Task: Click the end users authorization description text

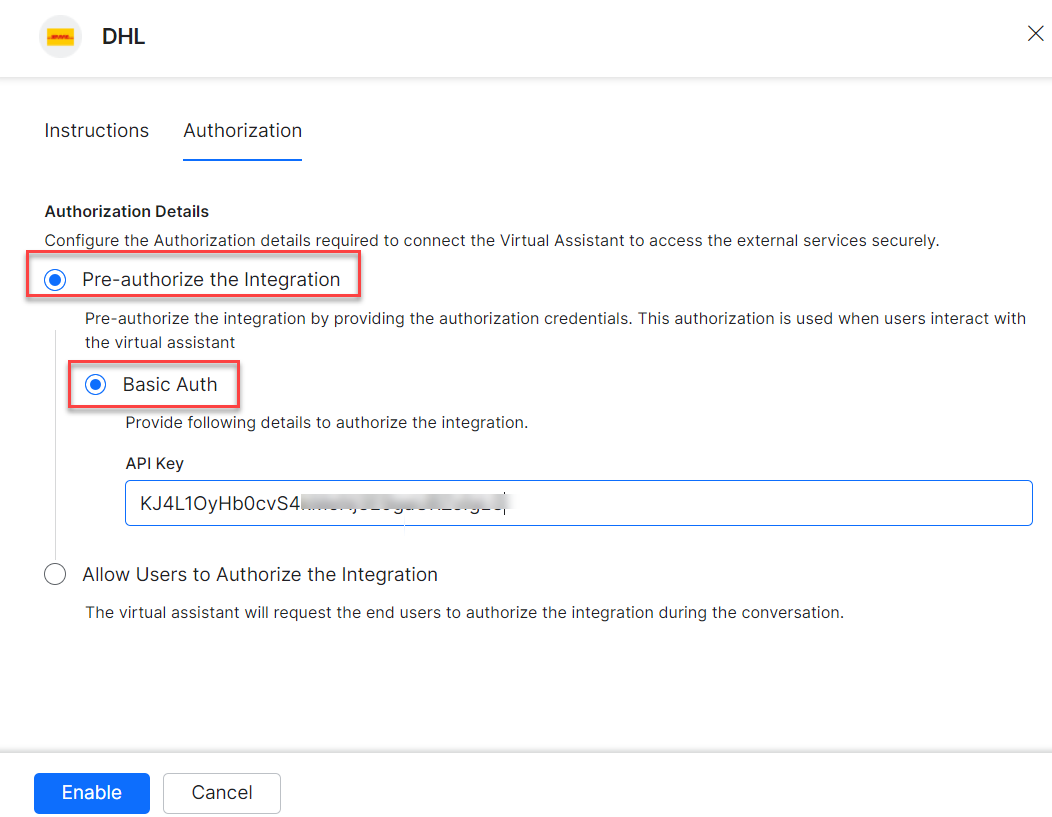Action: pyautogui.click(x=464, y=613)
